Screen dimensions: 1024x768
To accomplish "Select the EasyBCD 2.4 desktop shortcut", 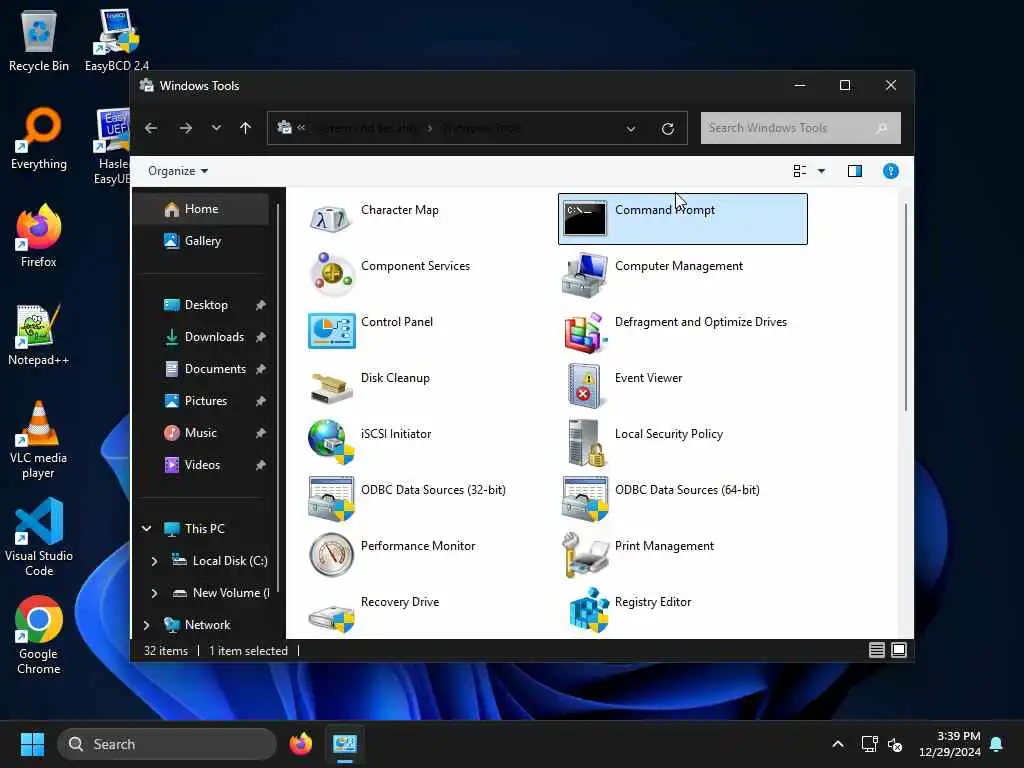I will point(116,40).
